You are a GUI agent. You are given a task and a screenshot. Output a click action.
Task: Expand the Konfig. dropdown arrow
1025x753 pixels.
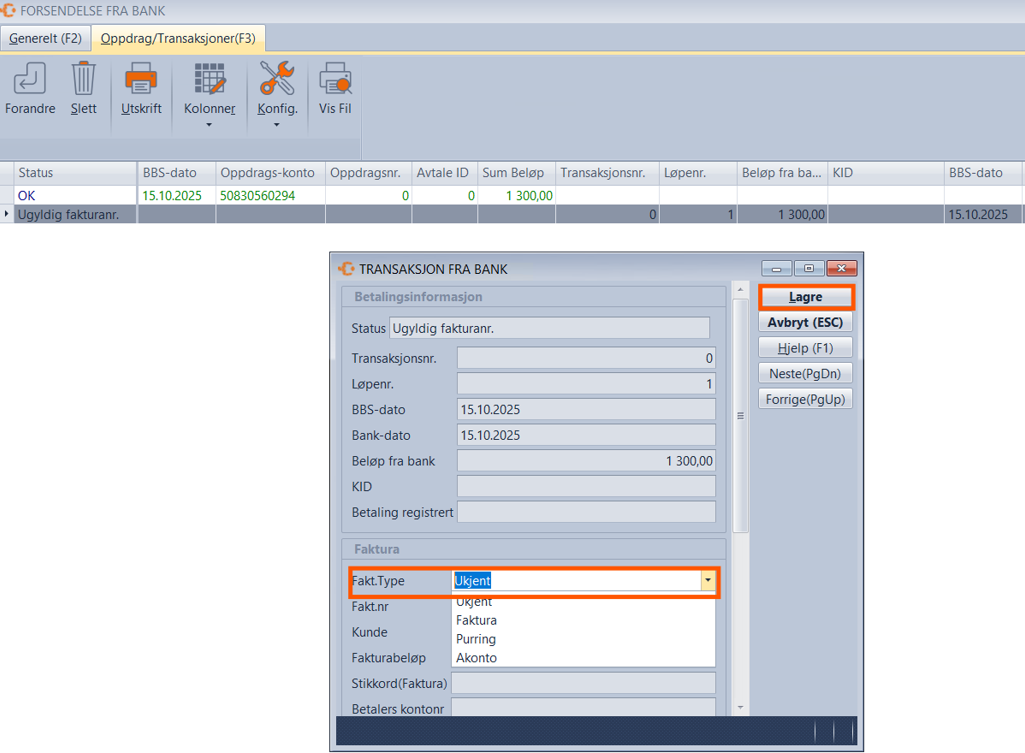(x=277, y=125)
